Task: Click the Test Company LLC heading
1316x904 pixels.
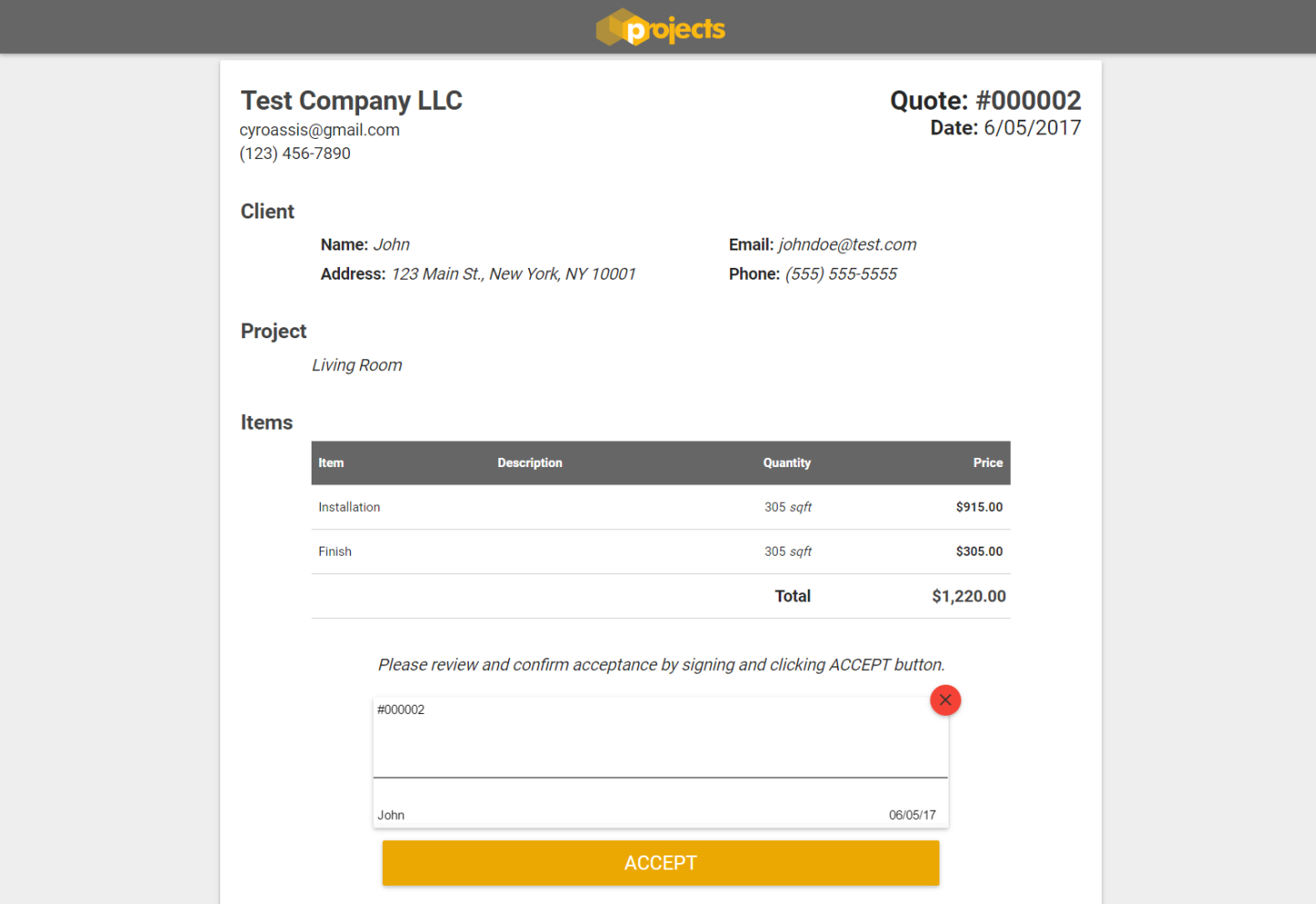Action: [x=352, y=101]
